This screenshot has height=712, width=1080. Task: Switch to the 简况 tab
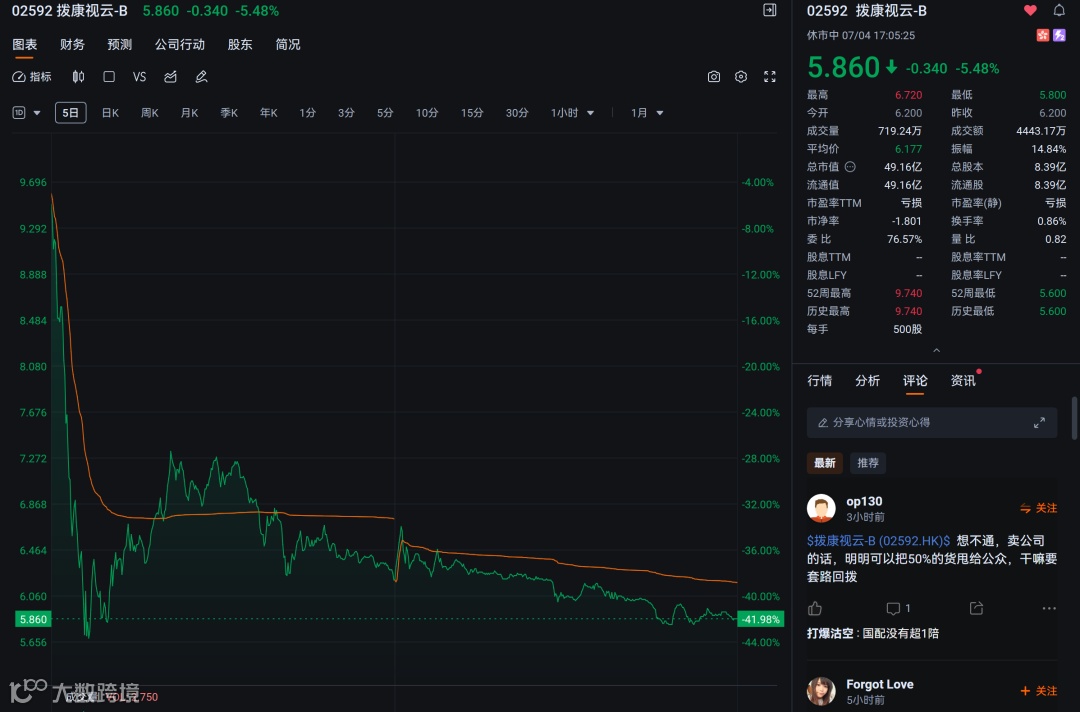pyautogui.click(x=288, y=44)
